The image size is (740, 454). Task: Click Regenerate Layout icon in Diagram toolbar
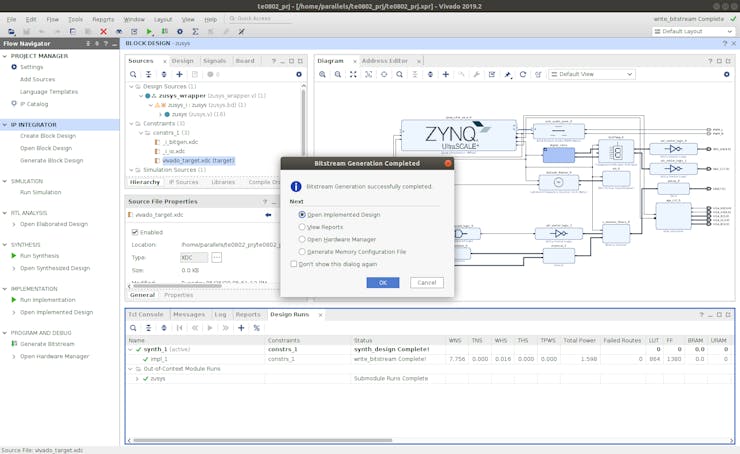[x=522, y=74]
